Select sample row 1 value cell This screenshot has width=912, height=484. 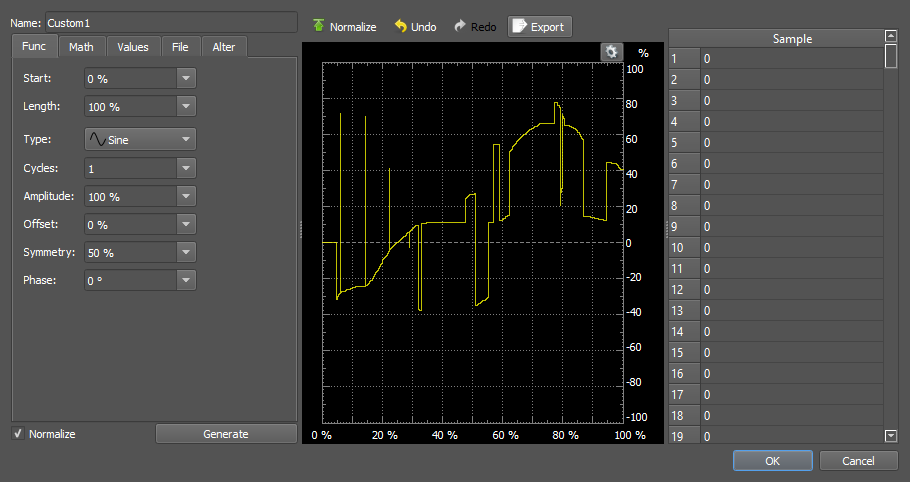pos(790,59)
